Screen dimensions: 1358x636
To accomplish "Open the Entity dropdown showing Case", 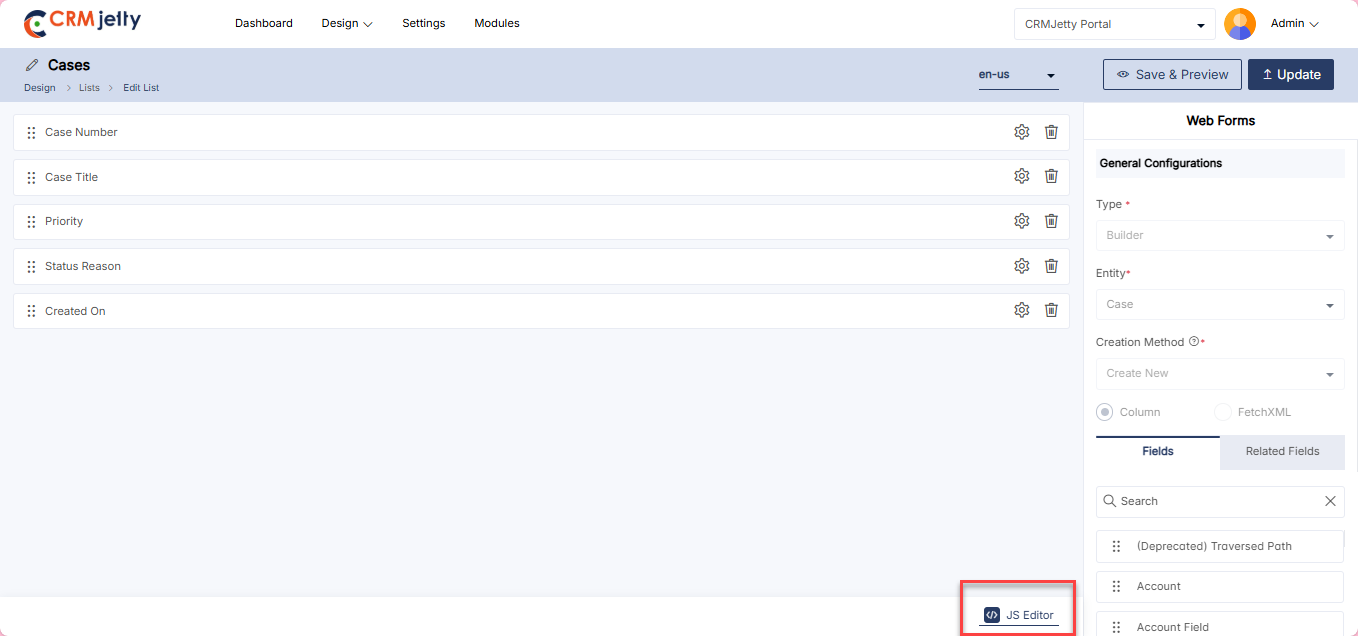I will click(1219, 305).
